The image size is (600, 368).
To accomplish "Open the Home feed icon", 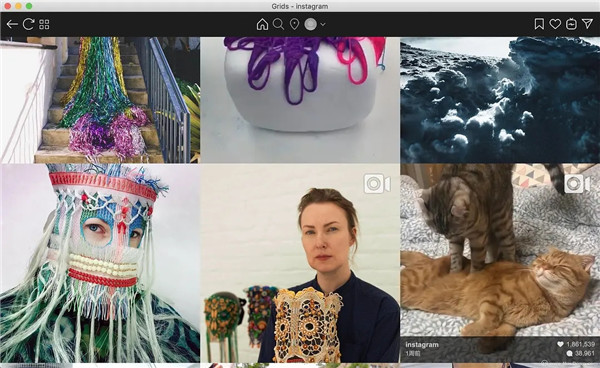I will click(x=262, y=24).
